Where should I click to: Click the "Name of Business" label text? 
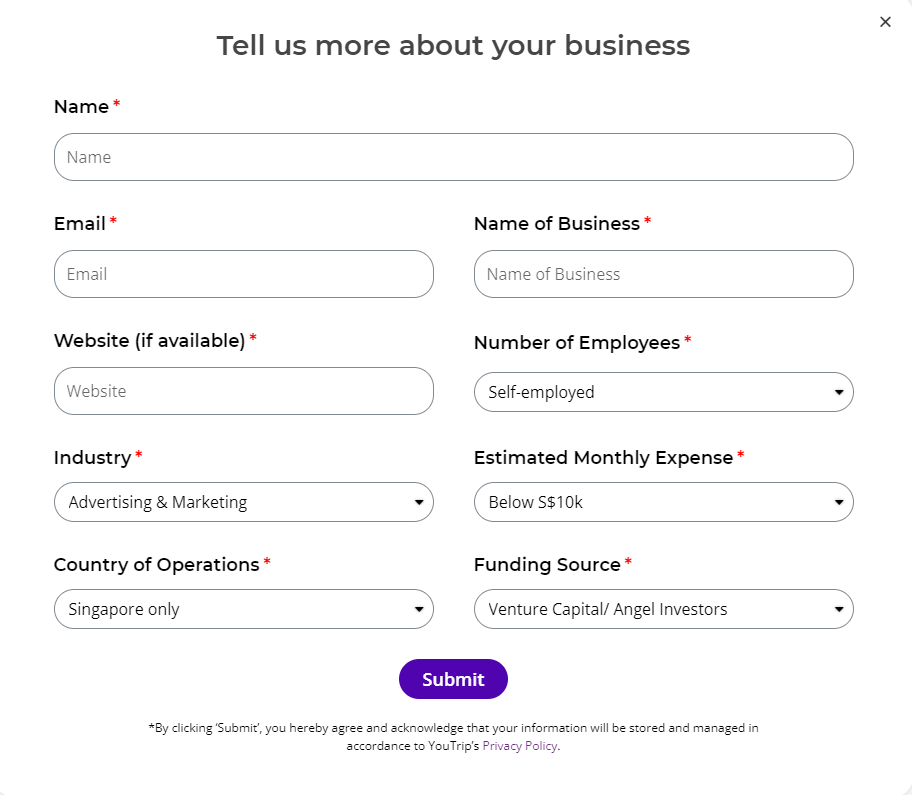[x=557, y=223]
